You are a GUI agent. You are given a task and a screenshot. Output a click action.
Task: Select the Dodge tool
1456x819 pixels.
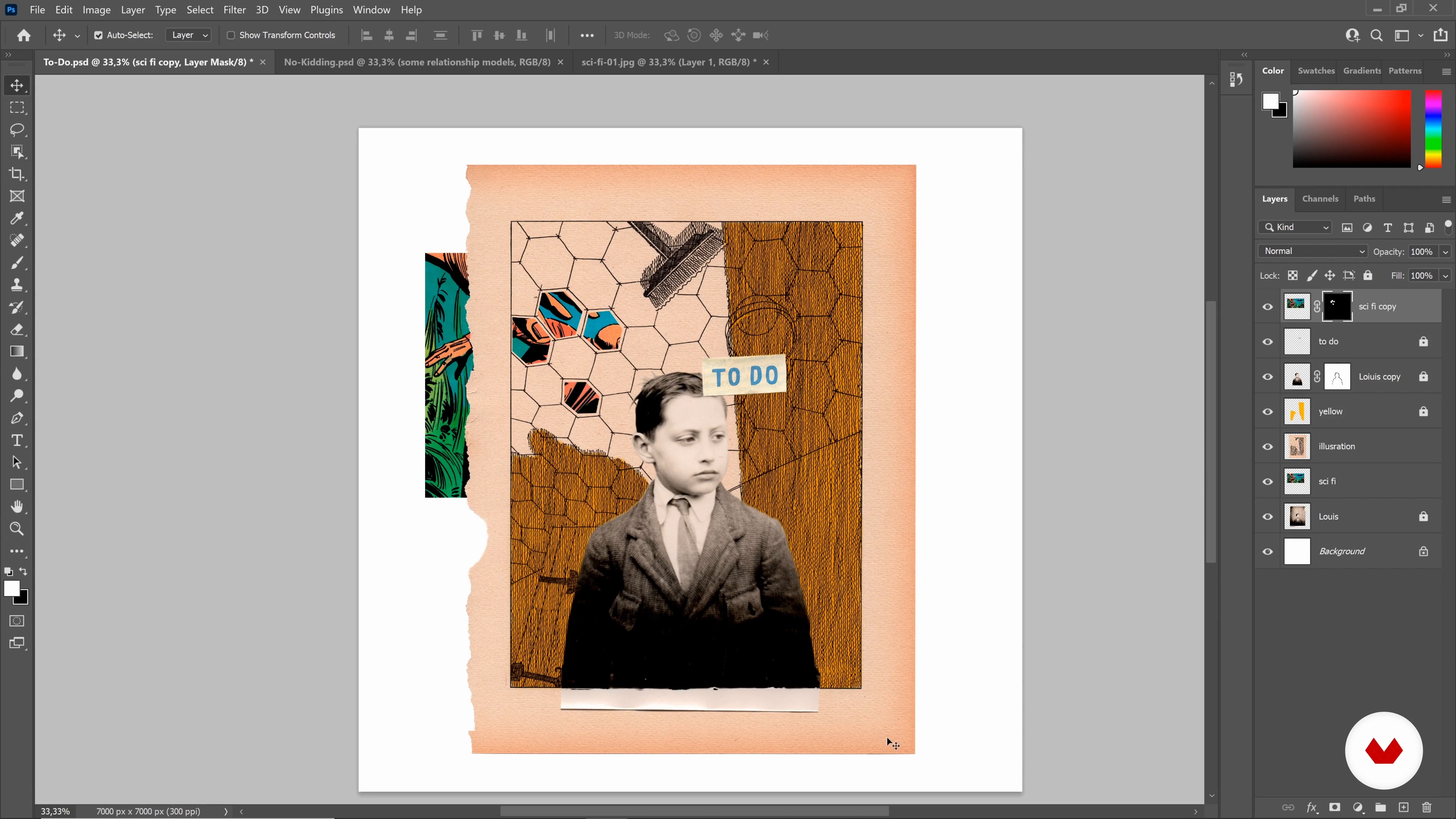coord(17,395)
